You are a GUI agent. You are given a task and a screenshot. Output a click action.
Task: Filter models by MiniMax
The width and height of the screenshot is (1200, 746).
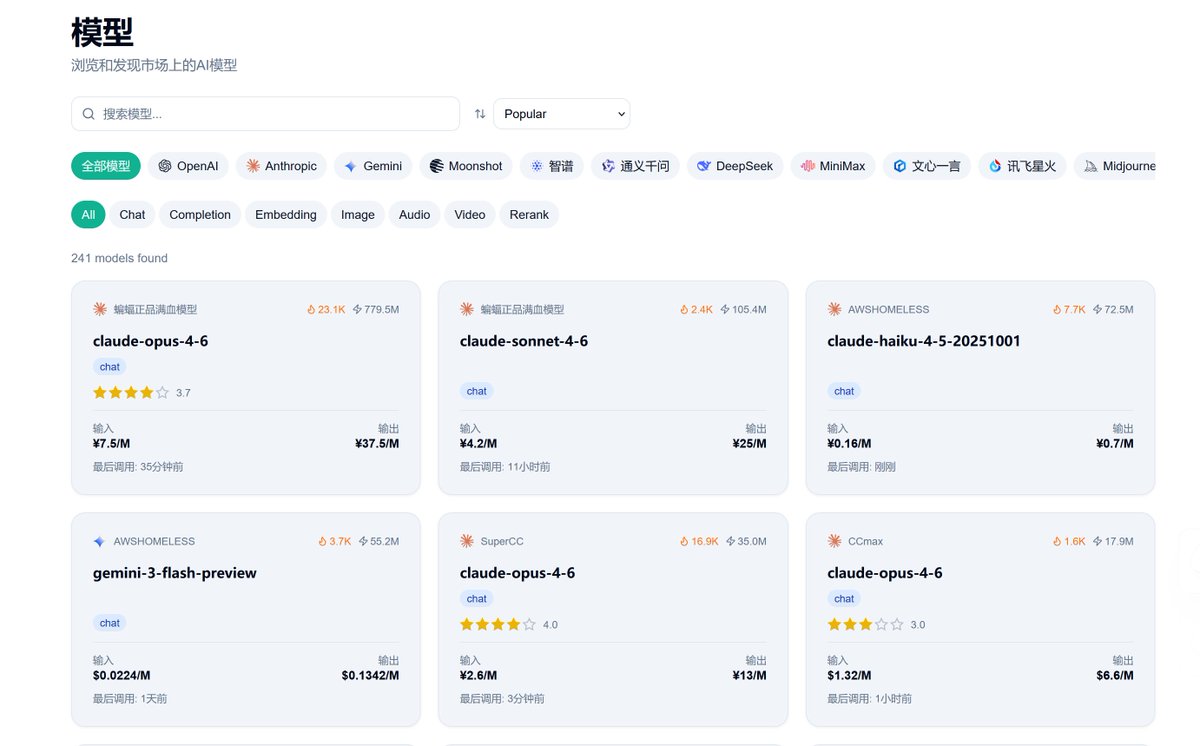point(833,166)
